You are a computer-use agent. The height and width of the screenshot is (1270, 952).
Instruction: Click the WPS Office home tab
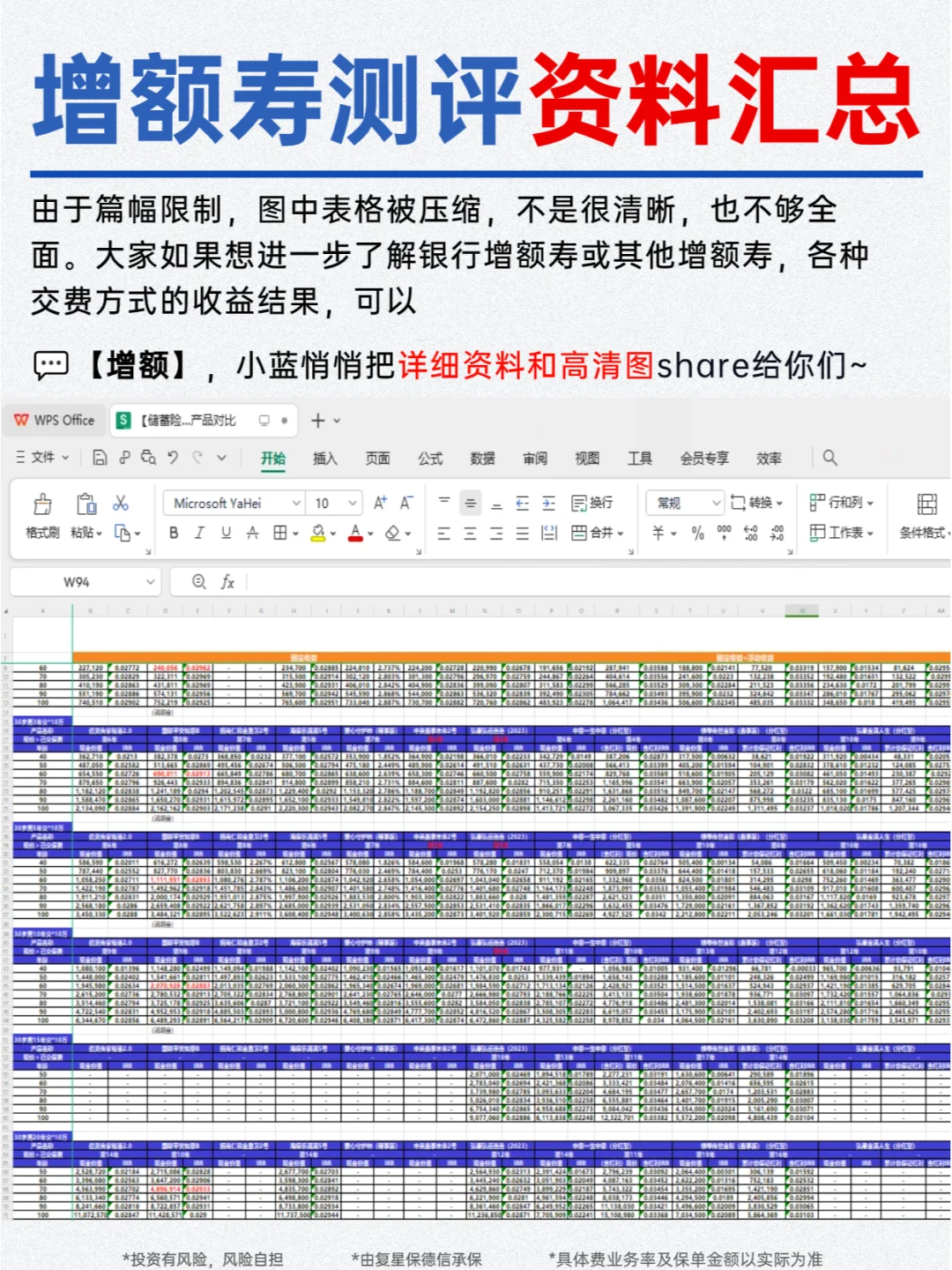tap(55, 421)
